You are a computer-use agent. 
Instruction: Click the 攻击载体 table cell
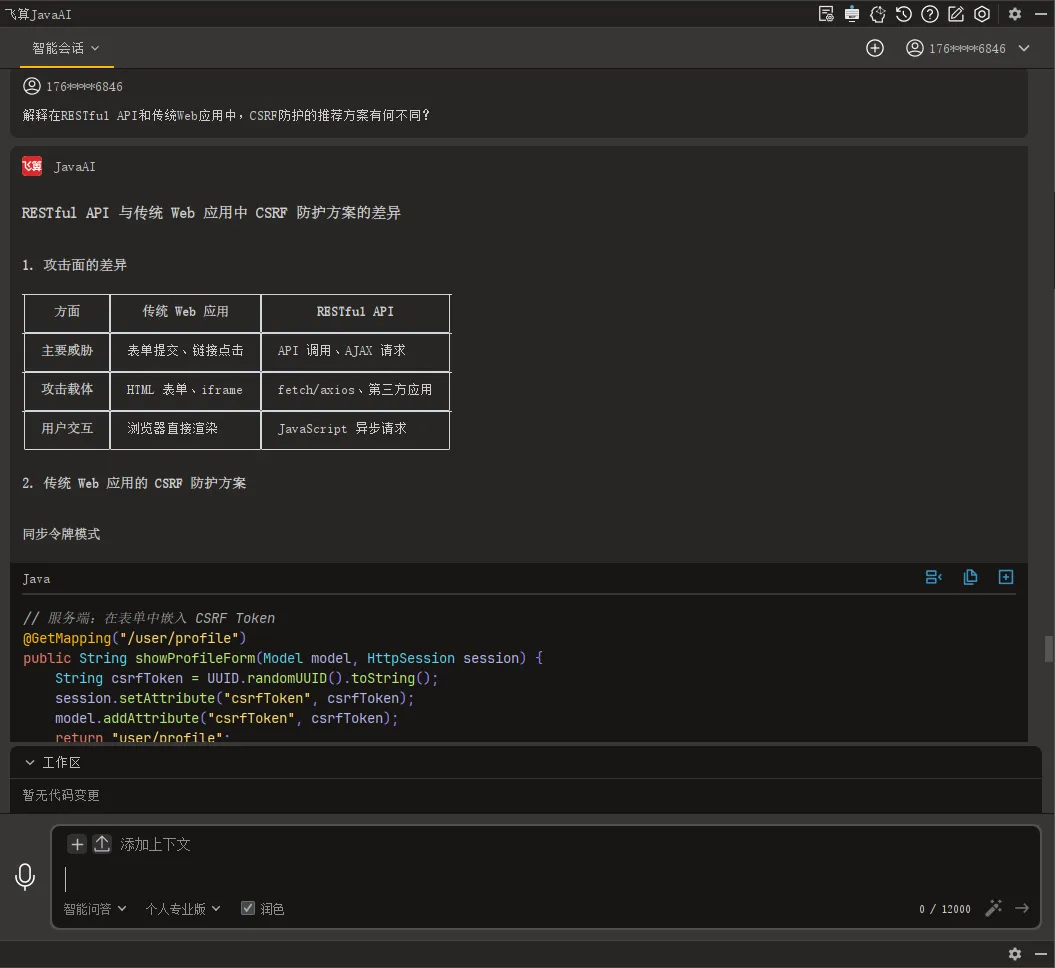(x=67, y=389)
